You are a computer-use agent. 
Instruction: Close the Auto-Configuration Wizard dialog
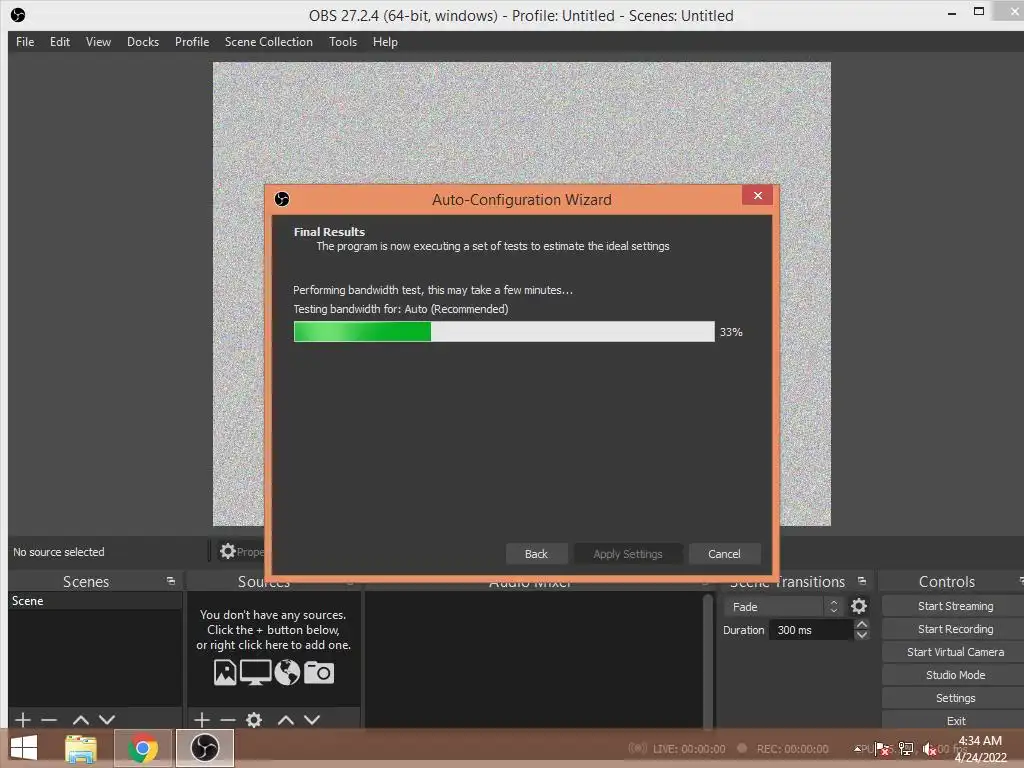(x=758, y=195)
